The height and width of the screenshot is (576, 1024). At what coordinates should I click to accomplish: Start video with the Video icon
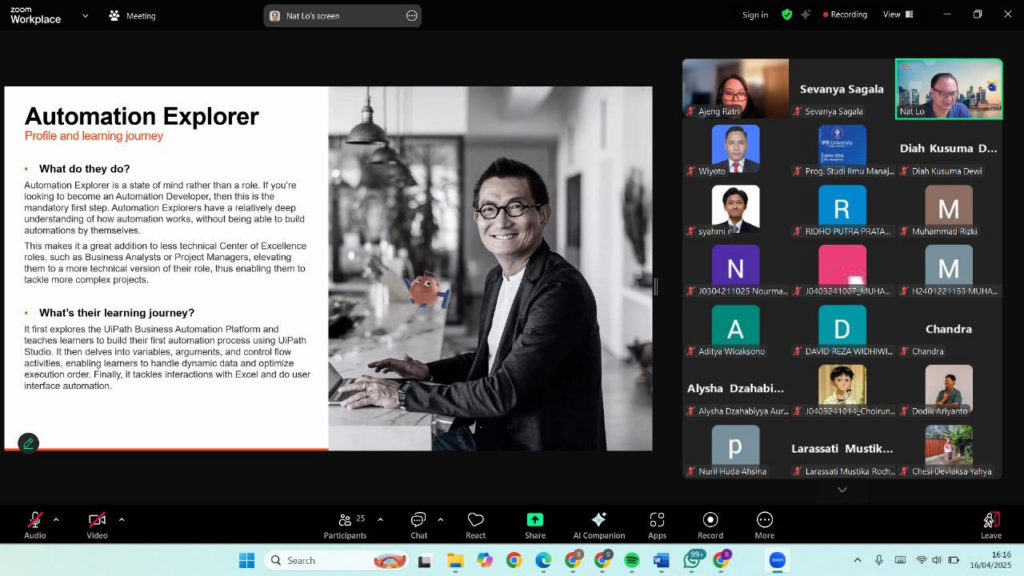click(97, 525)
